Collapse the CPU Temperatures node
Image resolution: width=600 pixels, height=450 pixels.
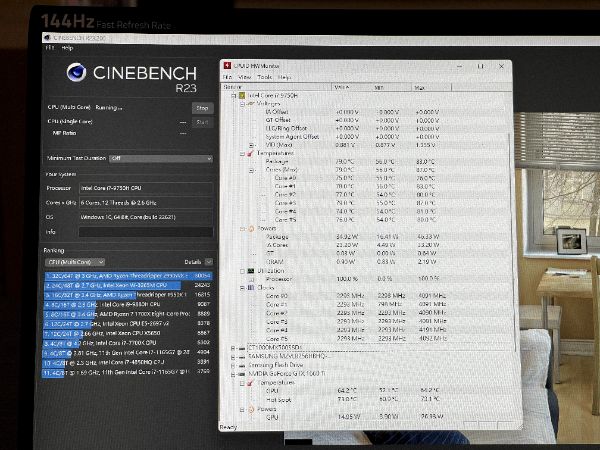[x=242, y=153]
